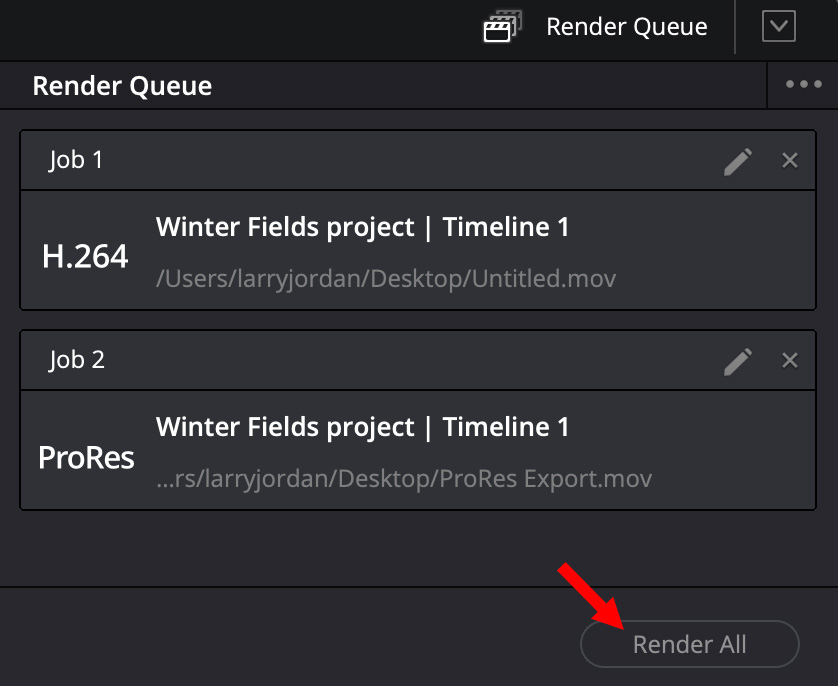Viewport: 838px width, 686px height.
Task: Click the Untitled.mov output path
Action: tap(386, 278)
